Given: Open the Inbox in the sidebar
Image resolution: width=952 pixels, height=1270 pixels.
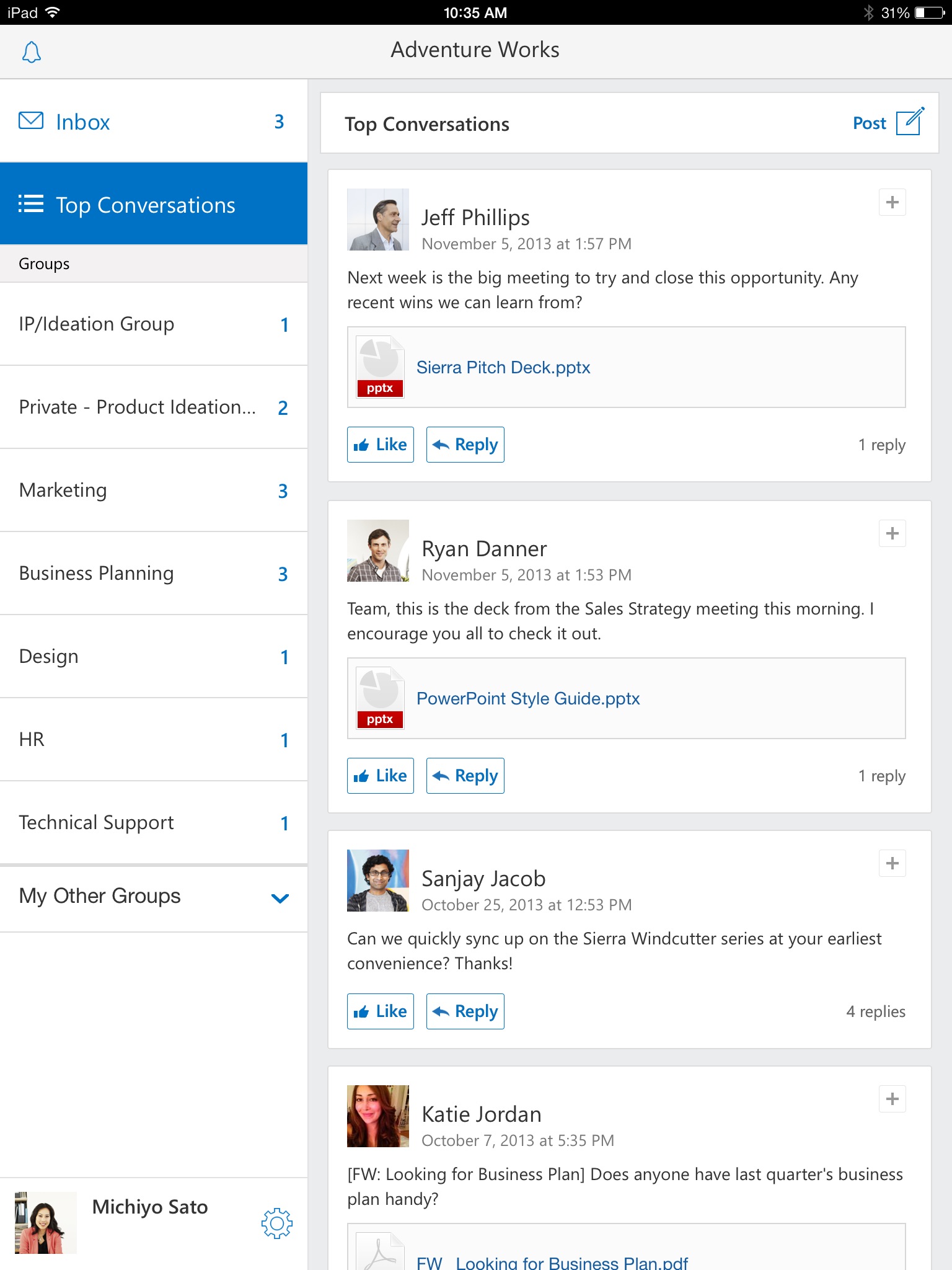Looking at the screenshot, I should click(x=83, y=122).
